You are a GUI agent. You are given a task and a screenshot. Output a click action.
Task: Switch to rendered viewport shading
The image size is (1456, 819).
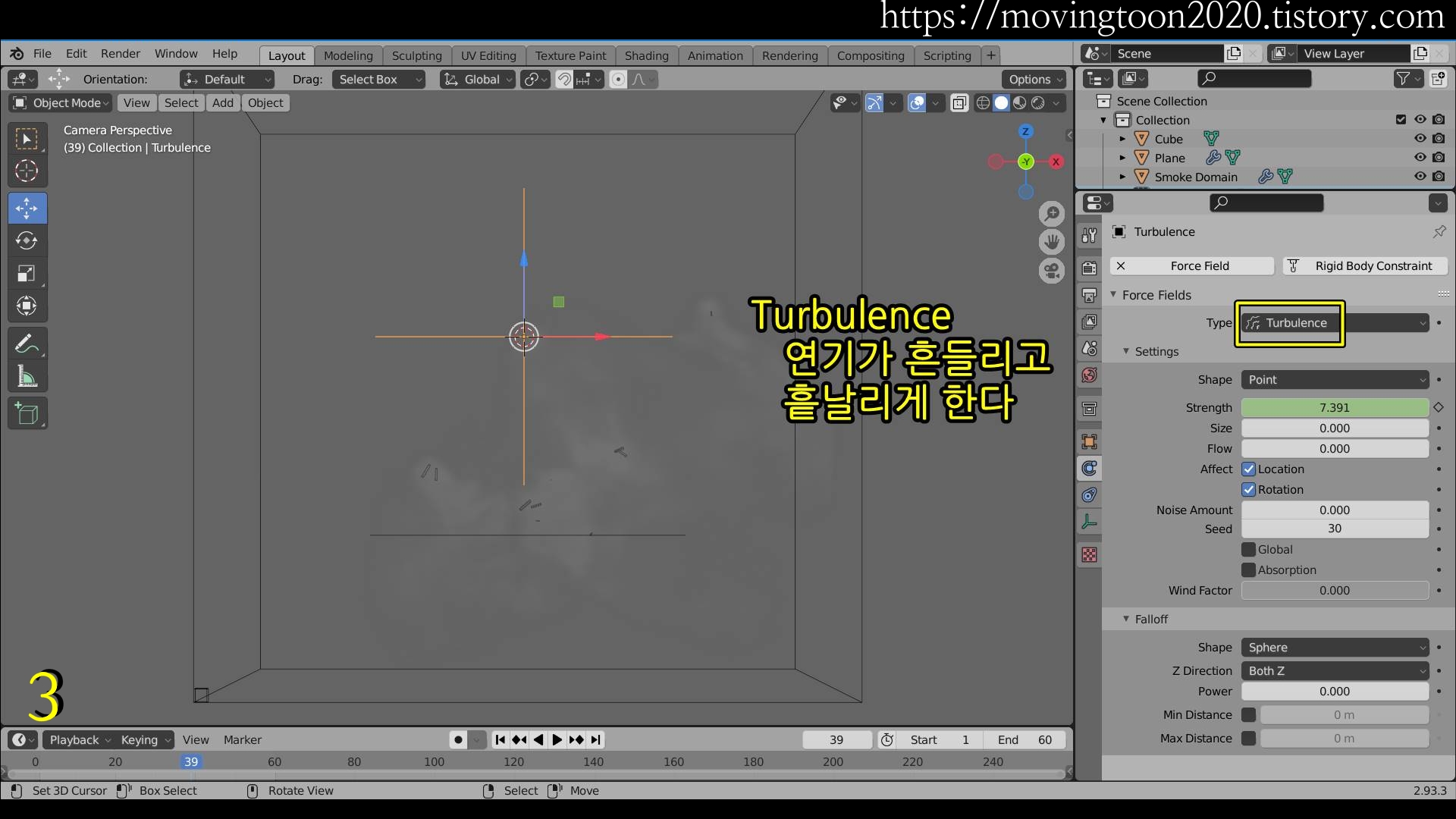click(x=1037, y=103)
